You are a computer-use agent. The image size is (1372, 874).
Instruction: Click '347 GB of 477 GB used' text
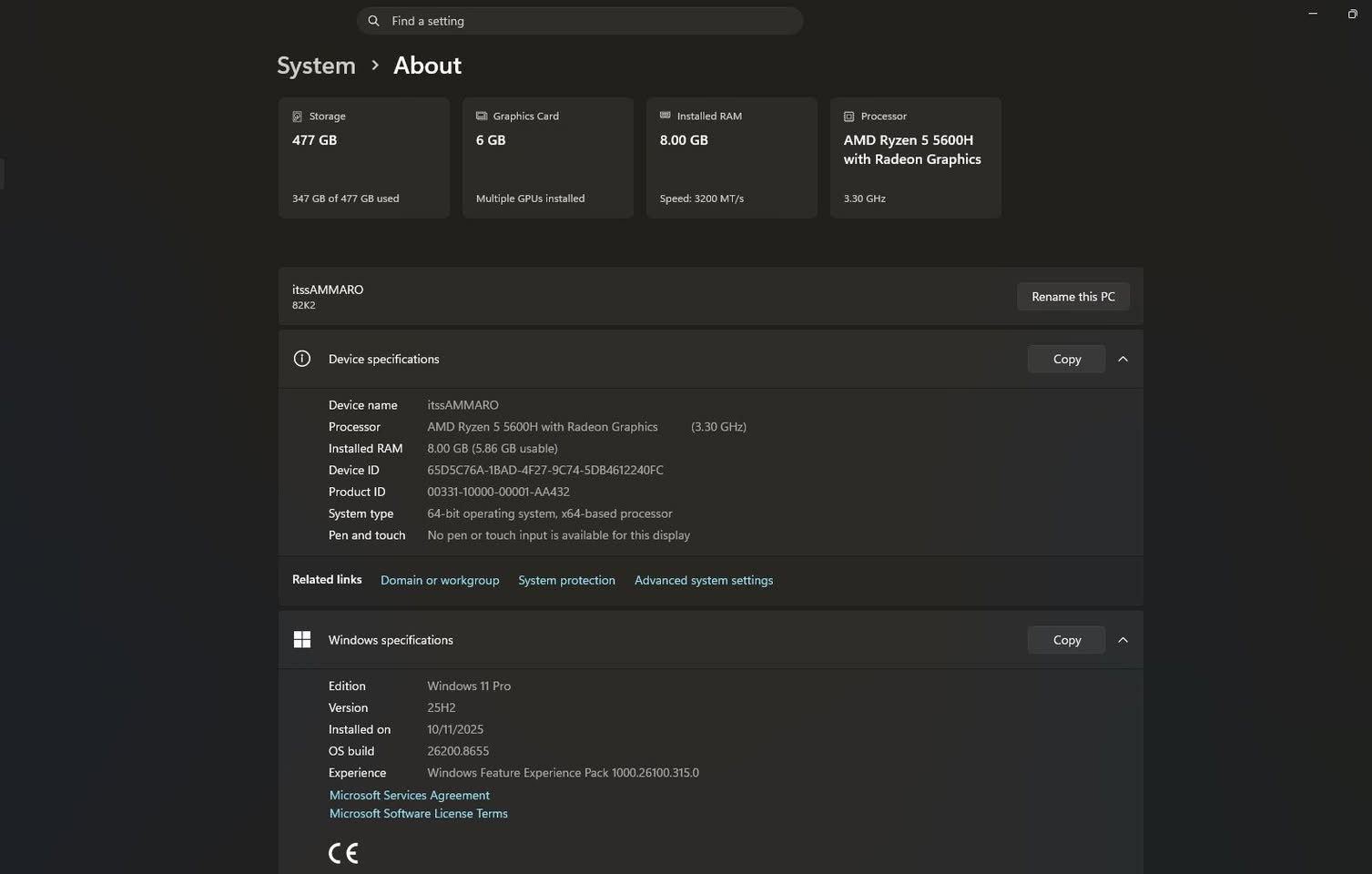click(x=345, y=198)
